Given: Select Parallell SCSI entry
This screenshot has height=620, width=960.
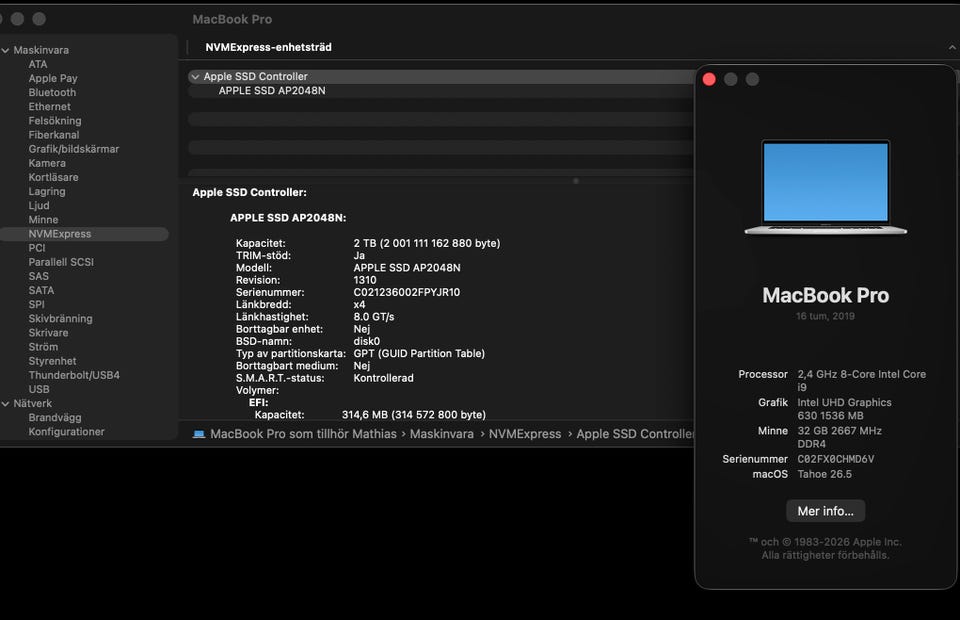Looking at the screenshot, I should click(x=61, y=262).
